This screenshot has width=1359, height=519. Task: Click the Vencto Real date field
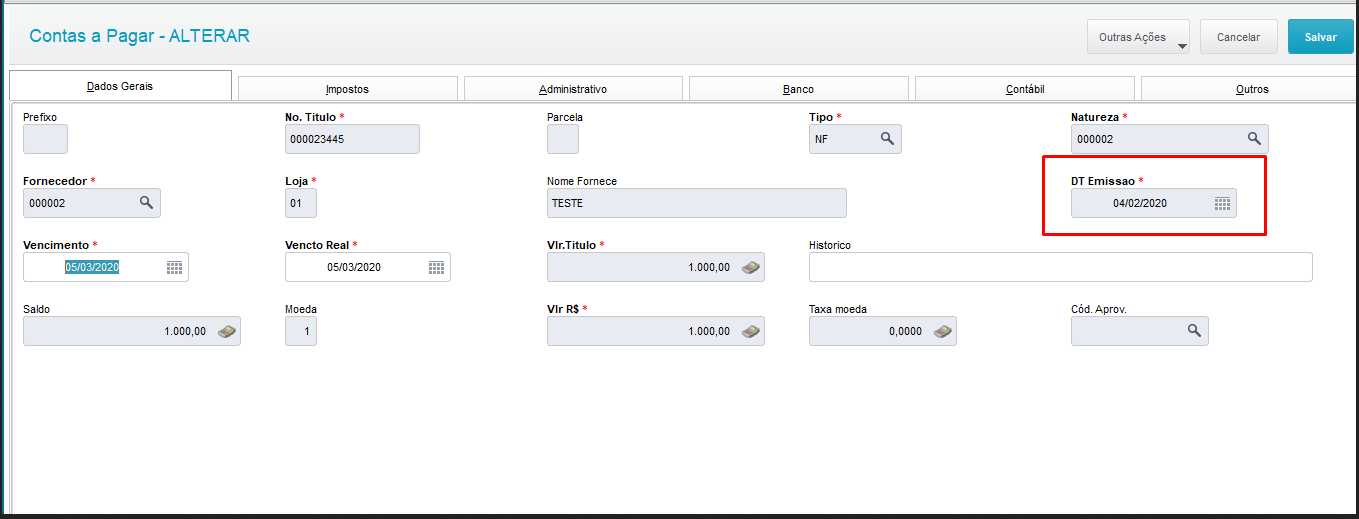(x=367, y=267)
